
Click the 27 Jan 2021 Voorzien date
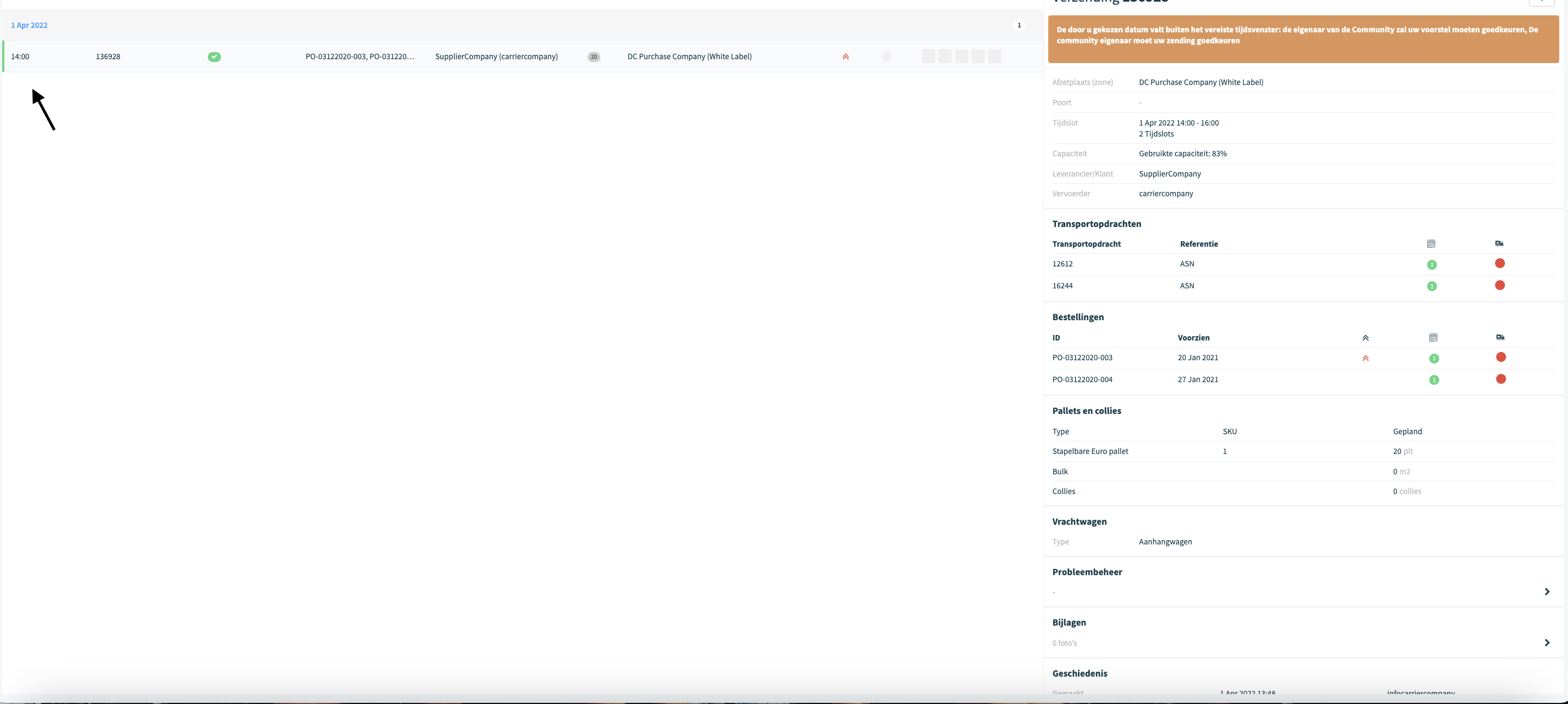[x=1198, y=379]
